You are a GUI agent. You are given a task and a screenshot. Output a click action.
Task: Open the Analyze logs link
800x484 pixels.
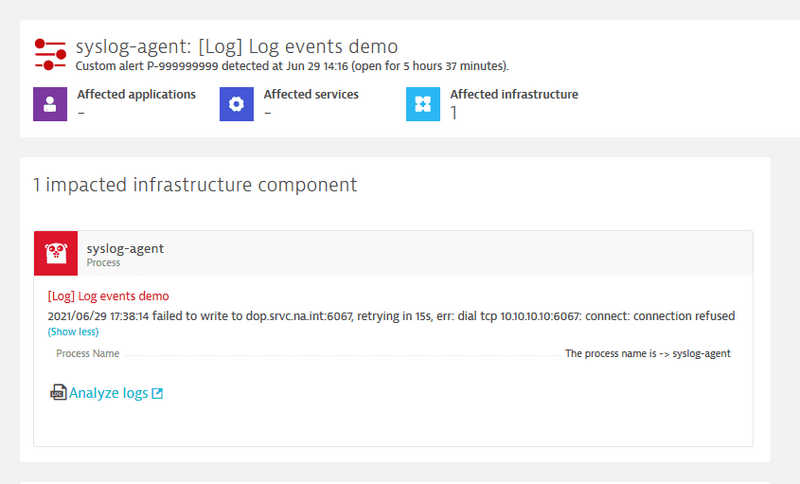(108, 393)
